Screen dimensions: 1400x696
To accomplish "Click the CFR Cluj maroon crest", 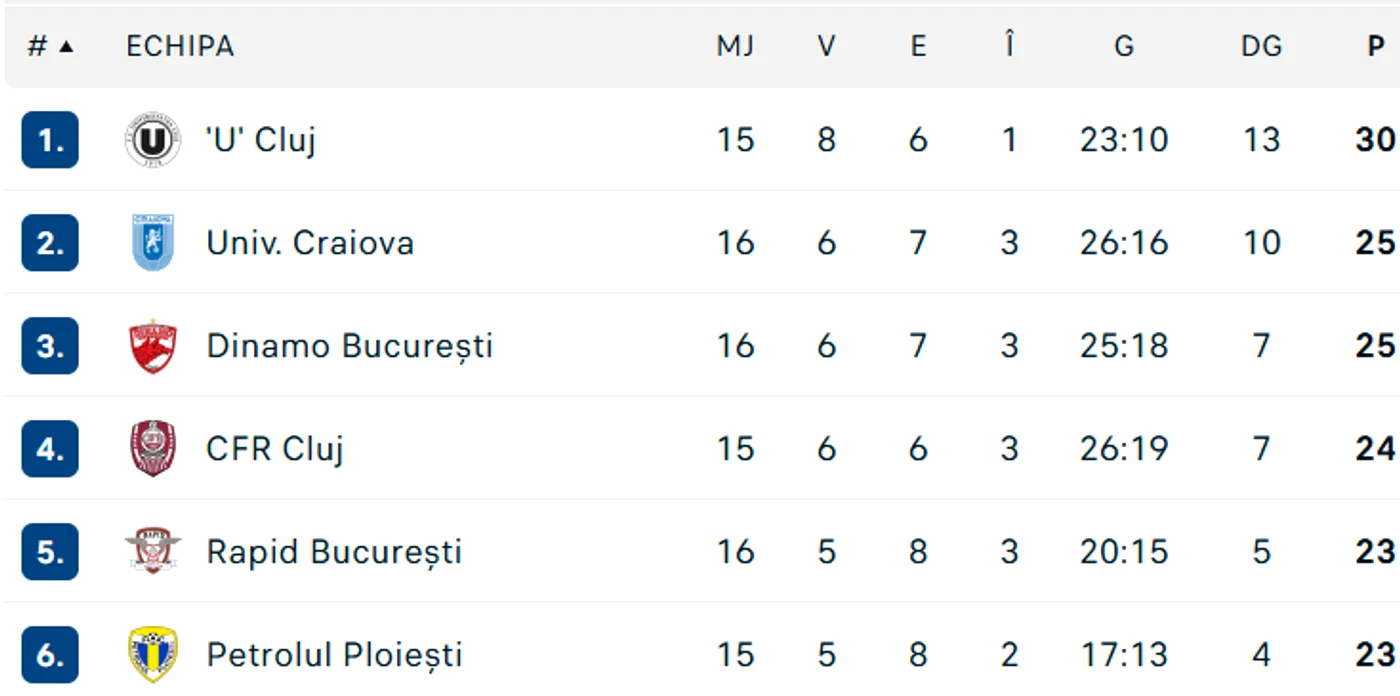I will coord(153,449).
